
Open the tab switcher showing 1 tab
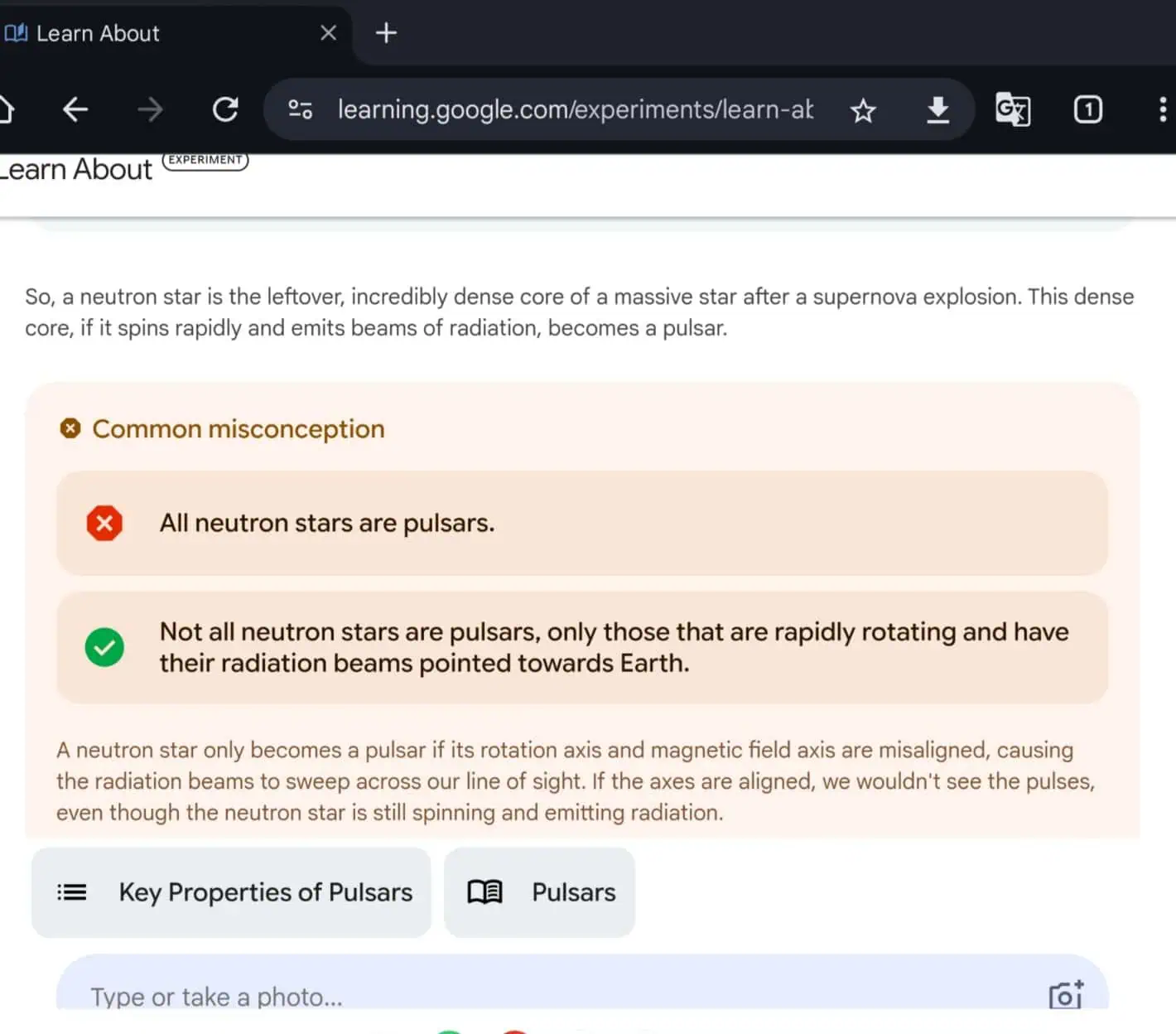coord(1087,109)
